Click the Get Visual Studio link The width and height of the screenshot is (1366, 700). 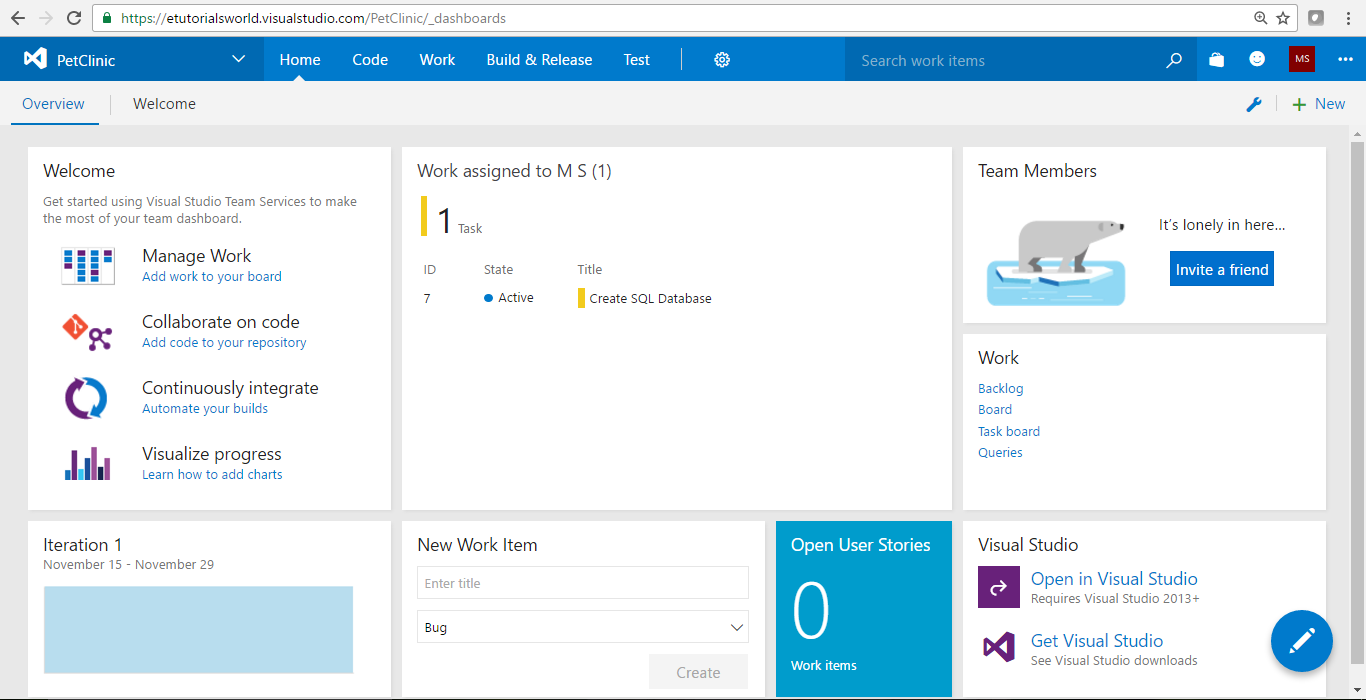pyautogui.click(x=1097, y=641)
